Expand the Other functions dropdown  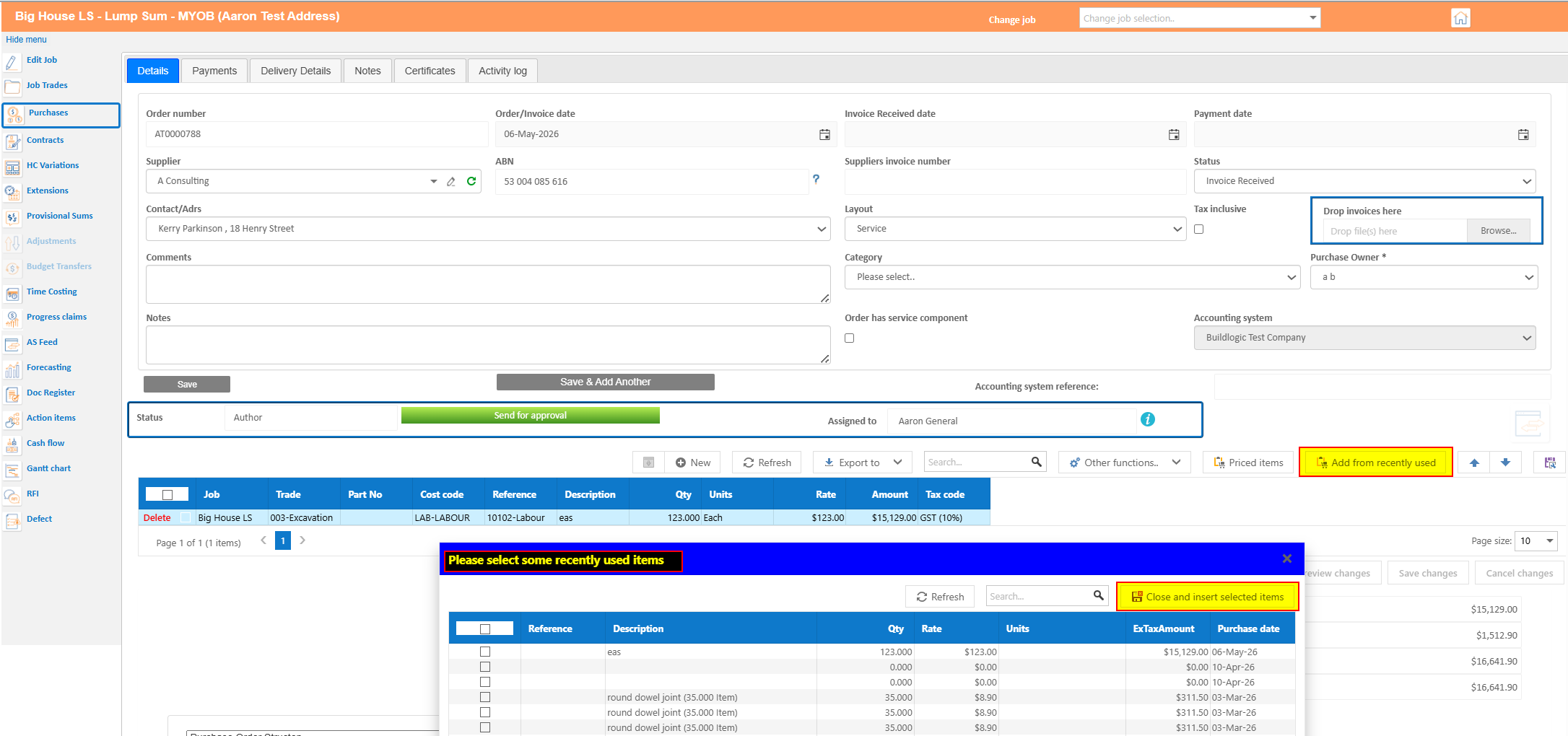click(x=1125, y=463)
